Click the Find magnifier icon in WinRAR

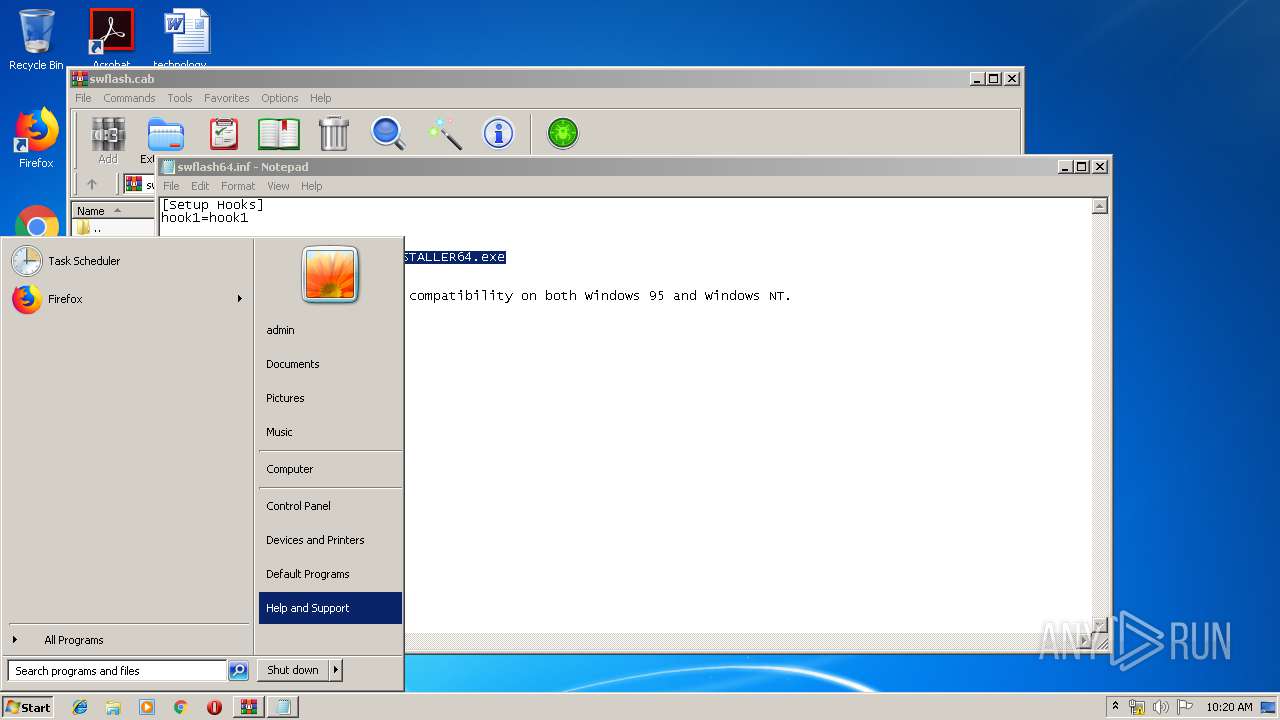(388, 133)
